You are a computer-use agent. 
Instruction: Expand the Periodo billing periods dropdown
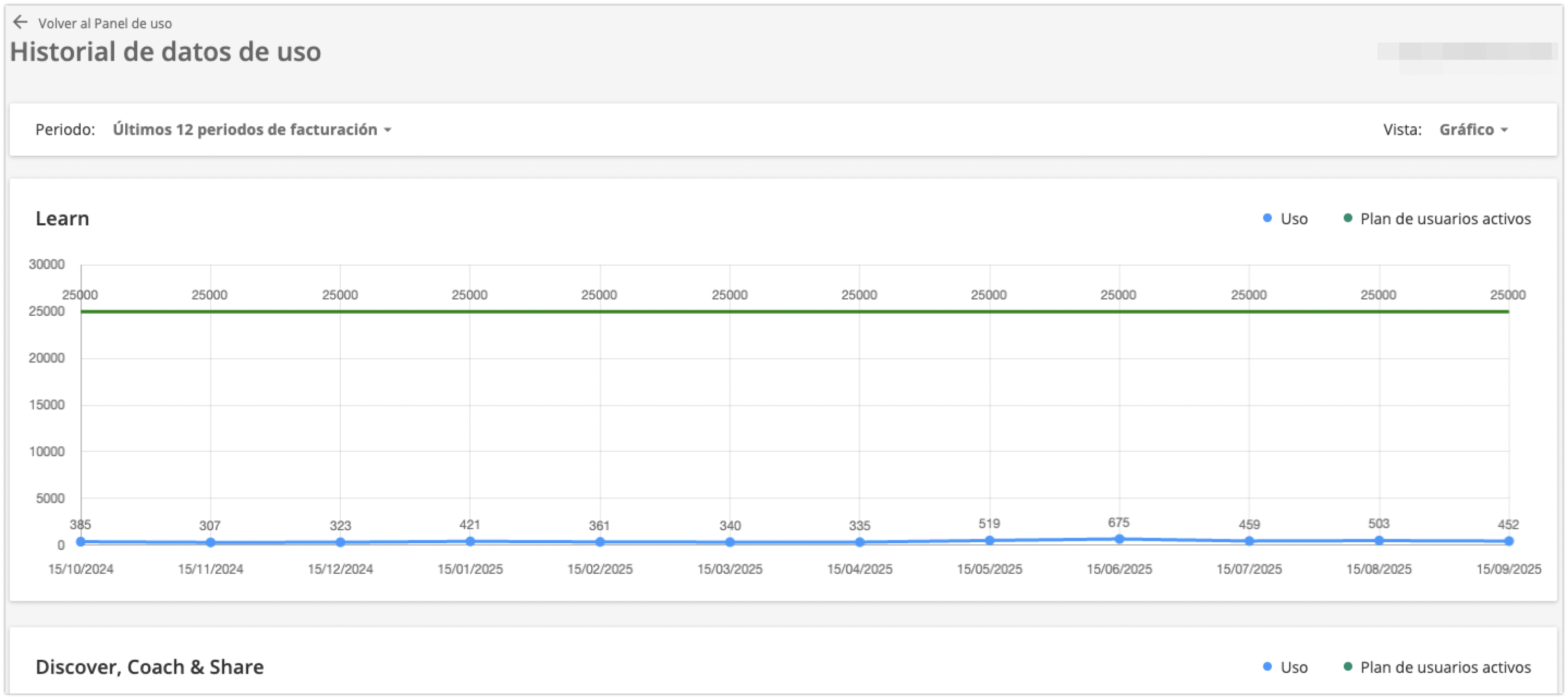251,130
